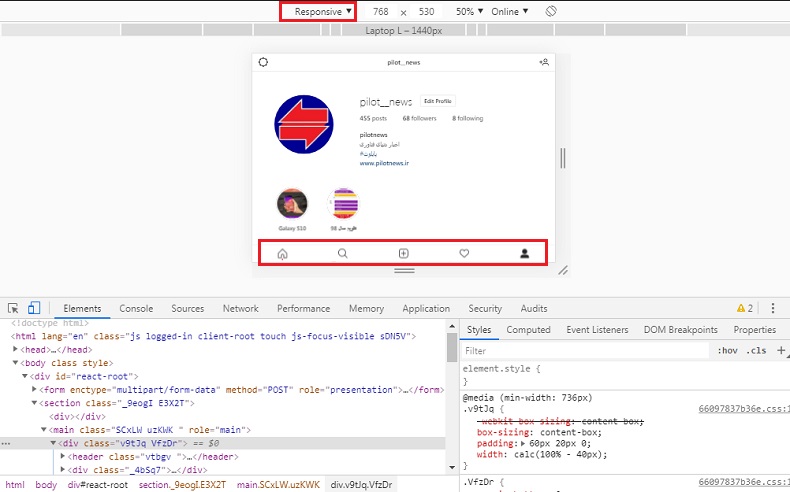Switch to the Styles pane tab
790x492 pixels.
tap(479, 330)
